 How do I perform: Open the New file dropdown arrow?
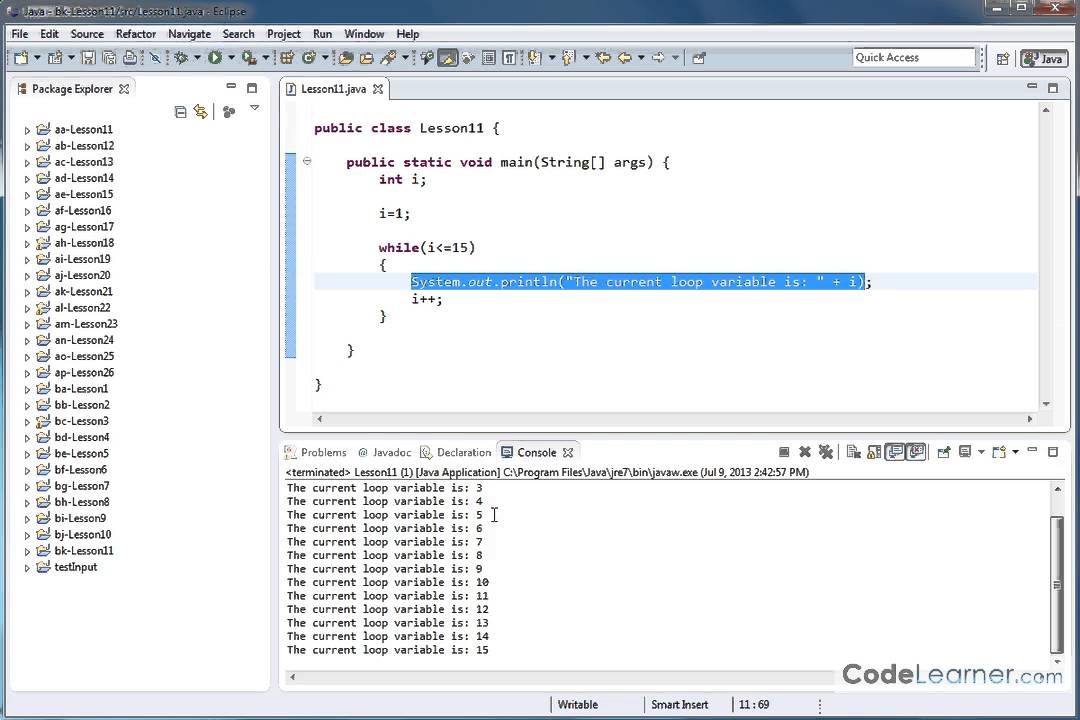37,58
